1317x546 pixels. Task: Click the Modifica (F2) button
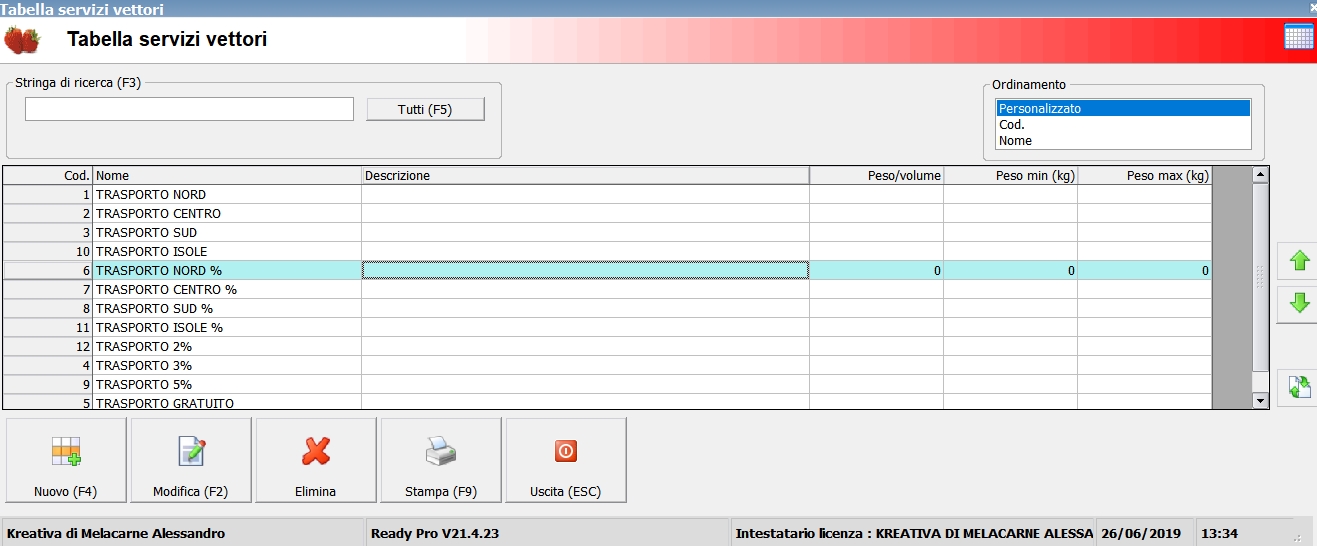click(x=191, y=460)
